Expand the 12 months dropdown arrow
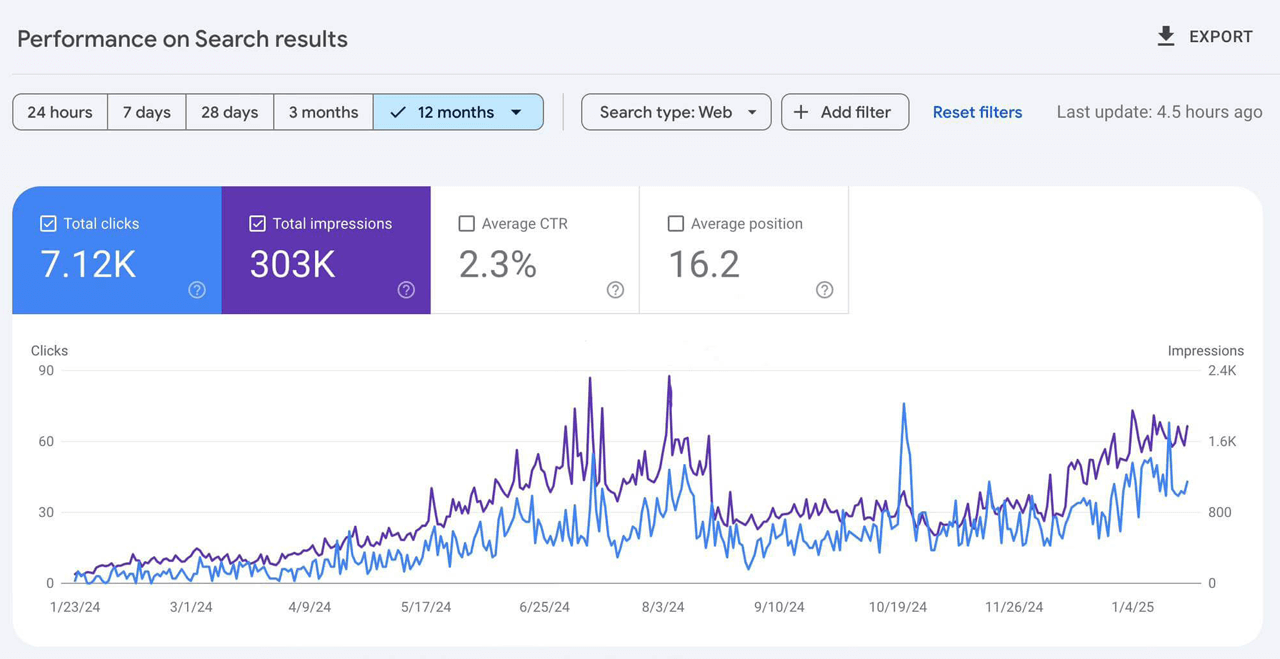Screen dimensions: 1280x659 (x=516, y=112)
